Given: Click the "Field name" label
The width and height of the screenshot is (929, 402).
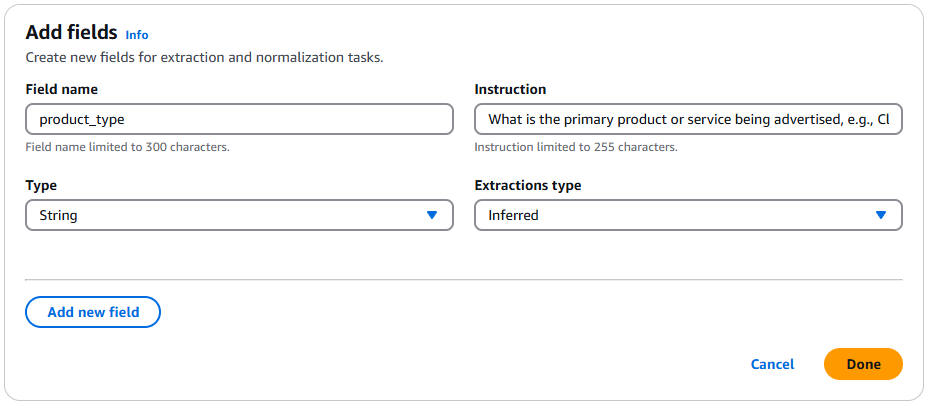Looking at the screenshot, I should 61,90.
